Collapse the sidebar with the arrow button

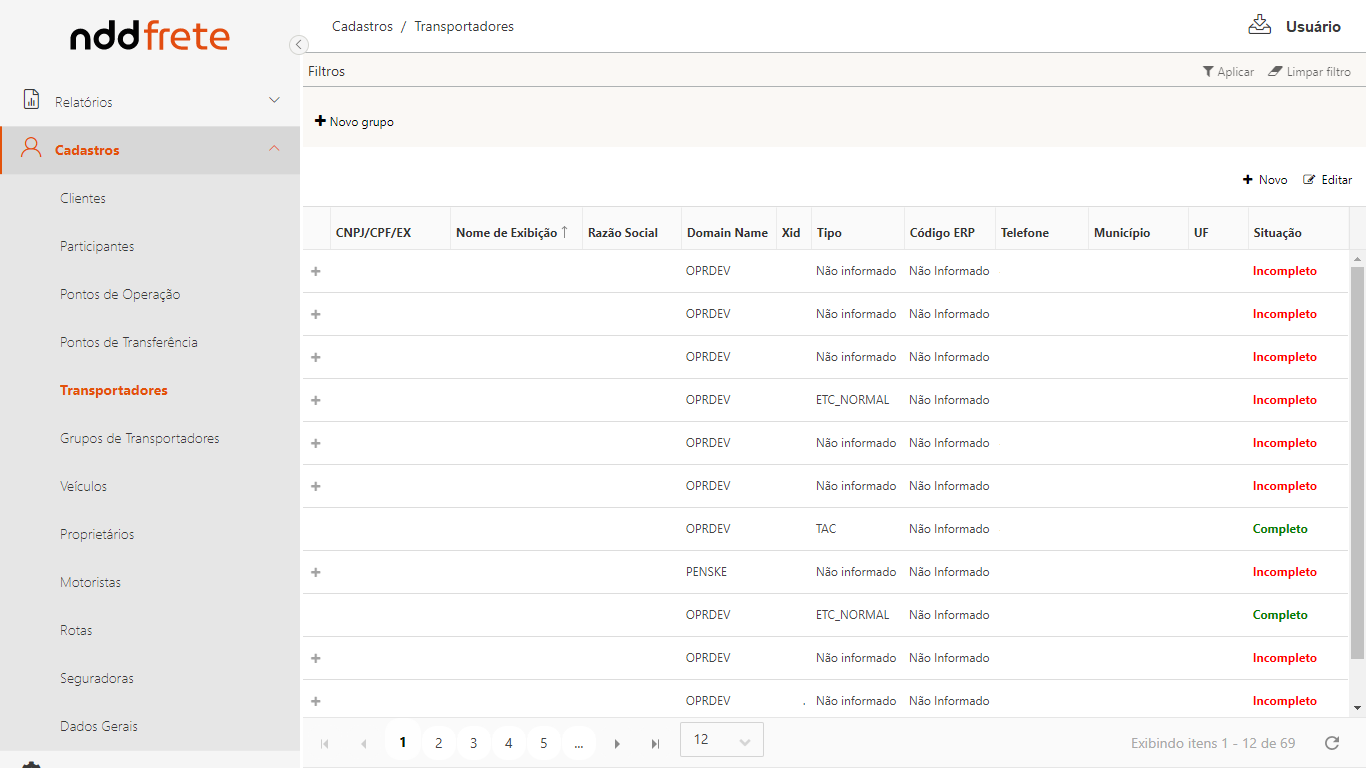(298, 44)
